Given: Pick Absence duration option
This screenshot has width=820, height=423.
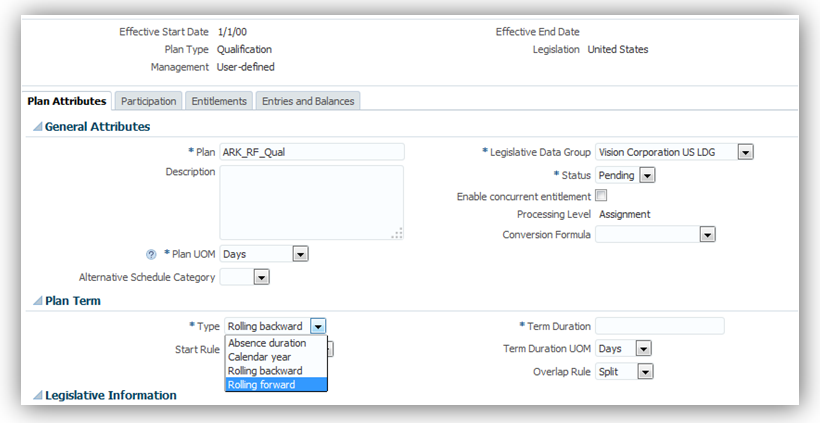Looking at the screenshot, I should click(267, 343).
